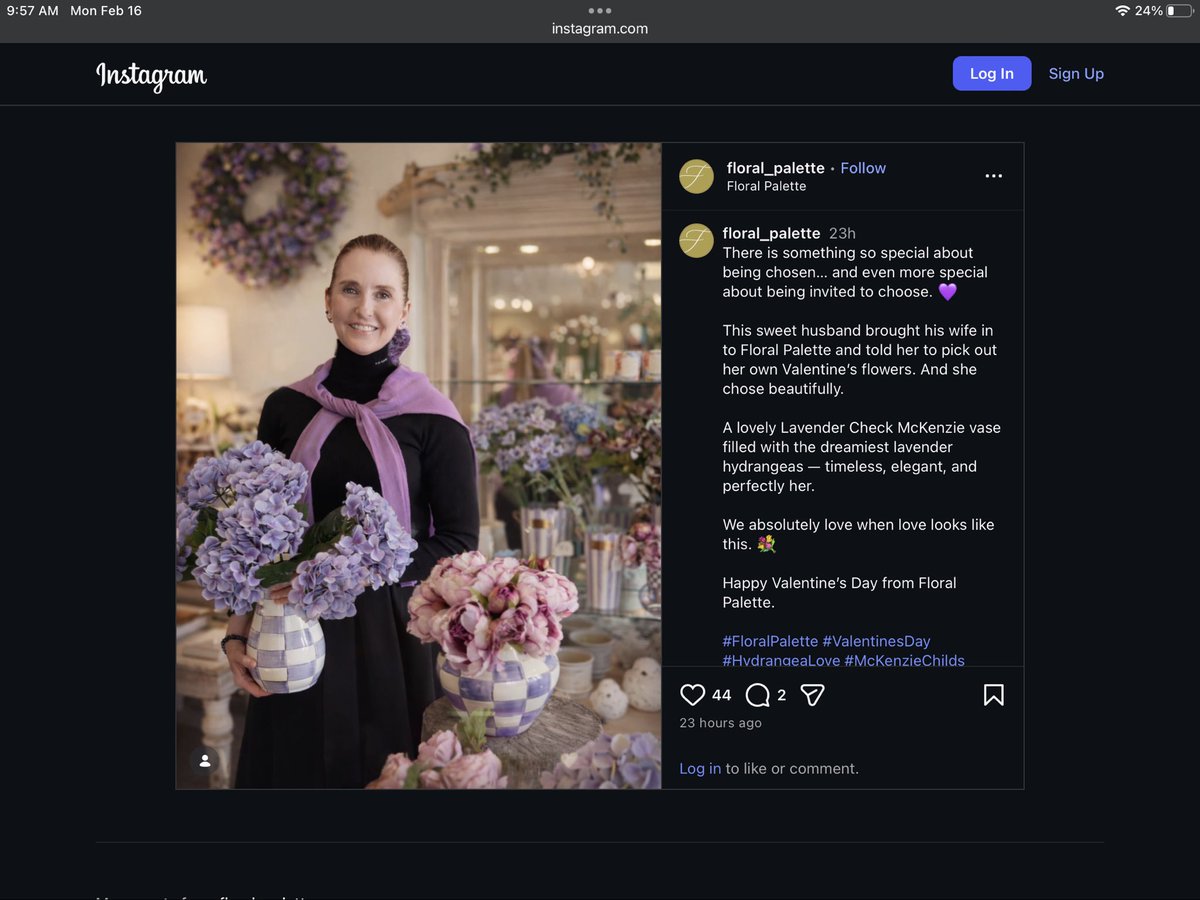Open the #HydrangeaLove hashtag
1200x900 pixels.
tap(781, 660)
